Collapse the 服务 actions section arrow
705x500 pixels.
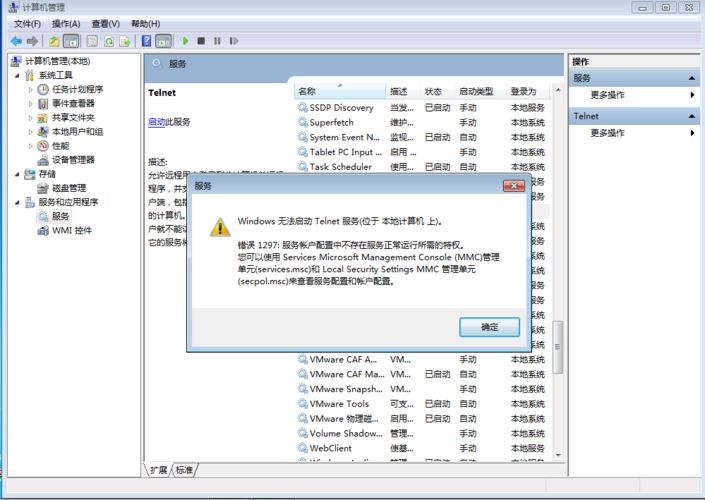click(x=692, y=78)
